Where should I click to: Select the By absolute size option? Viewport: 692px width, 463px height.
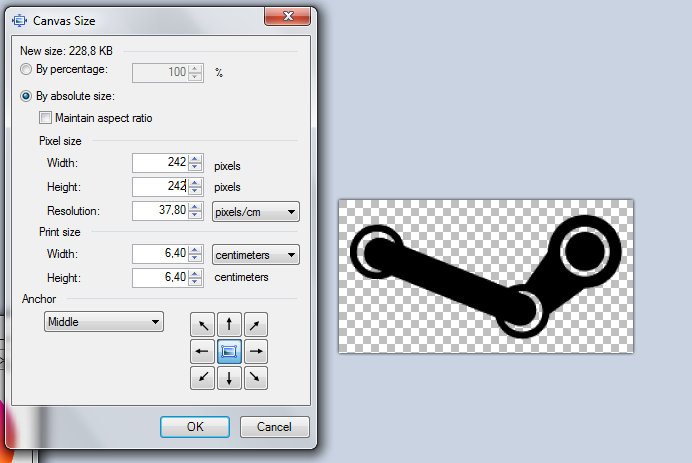pos(26,96)
